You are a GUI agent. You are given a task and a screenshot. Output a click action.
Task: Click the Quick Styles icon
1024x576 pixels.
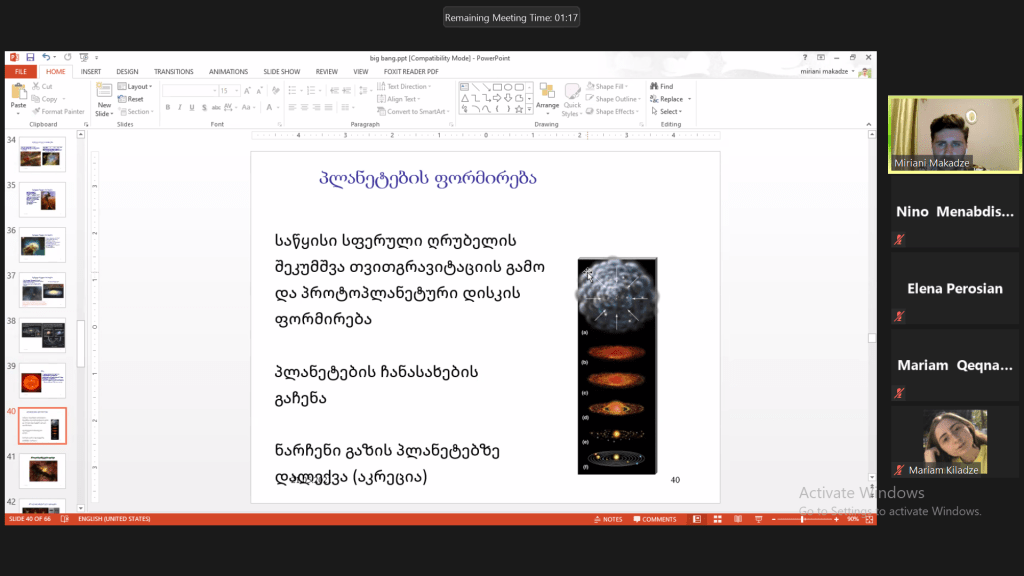572,94
